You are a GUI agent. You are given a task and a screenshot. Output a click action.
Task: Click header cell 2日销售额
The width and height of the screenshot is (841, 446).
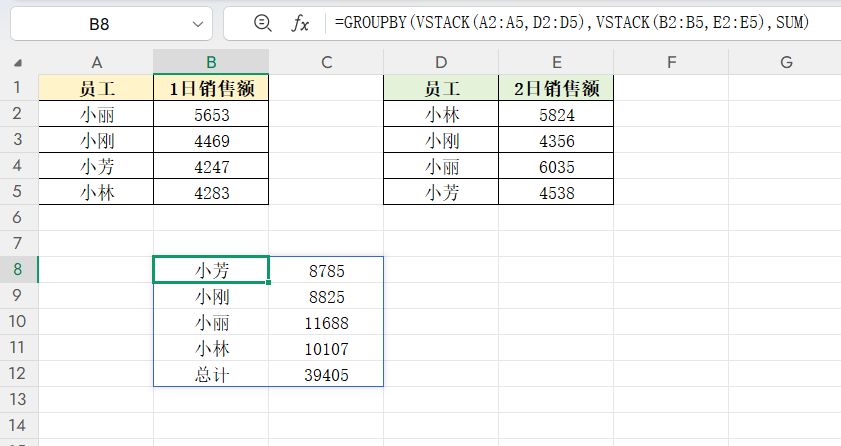pyautogui.click(x=556, y=88)
